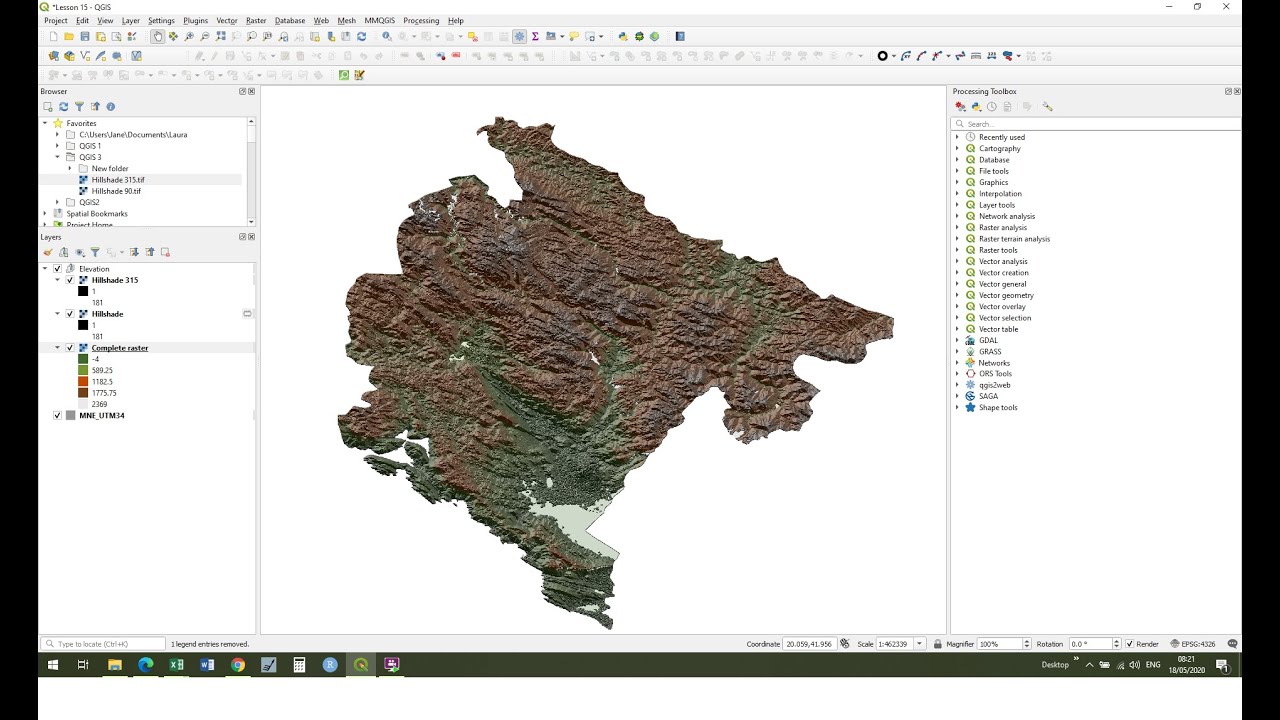Toggle the Render checkbox in status bar
Viewport: 1280px width, 720px height.
pos(1130,644)
